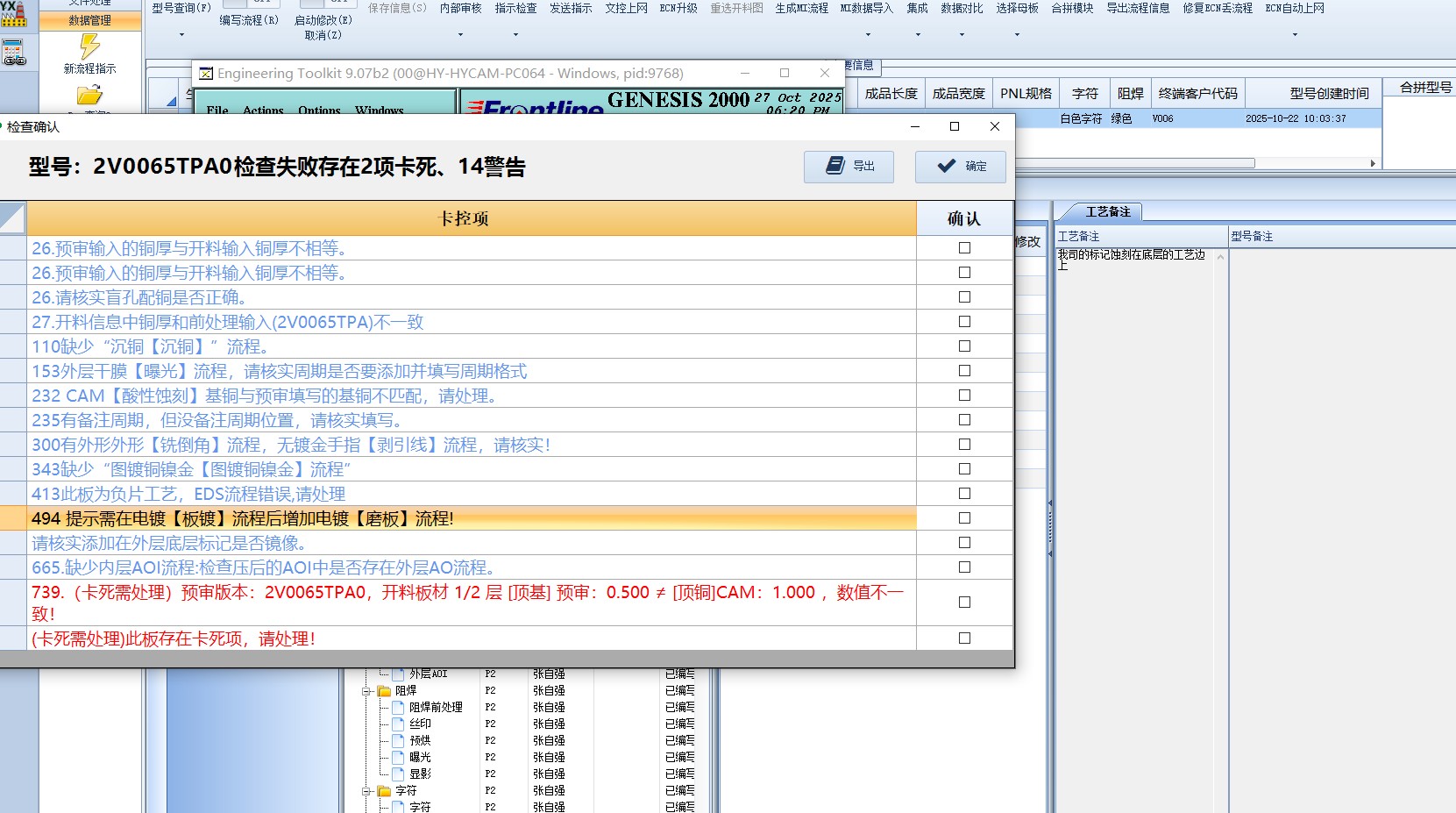Image resolution: width=1456 pixels, height=813 pixels.
Task: Click the 卡控项 column header
Action: [472, 218]
